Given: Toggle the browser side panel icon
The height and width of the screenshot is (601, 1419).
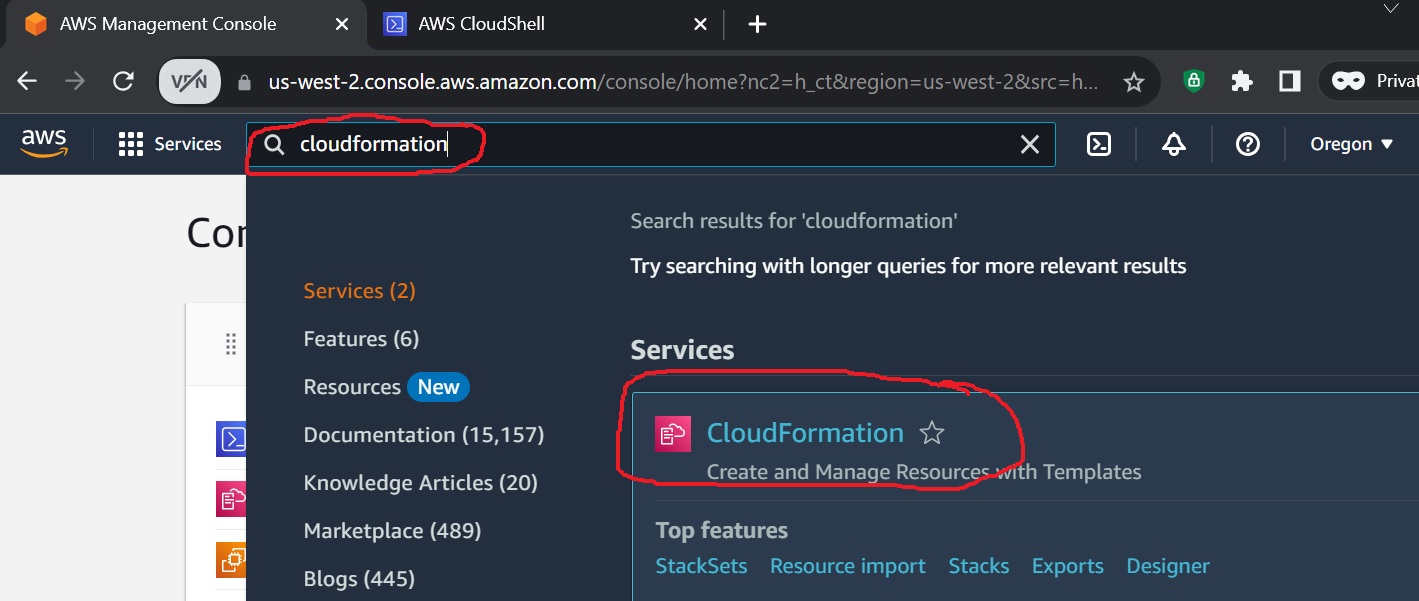Looking at the screenshot, I should (1290, 82).
